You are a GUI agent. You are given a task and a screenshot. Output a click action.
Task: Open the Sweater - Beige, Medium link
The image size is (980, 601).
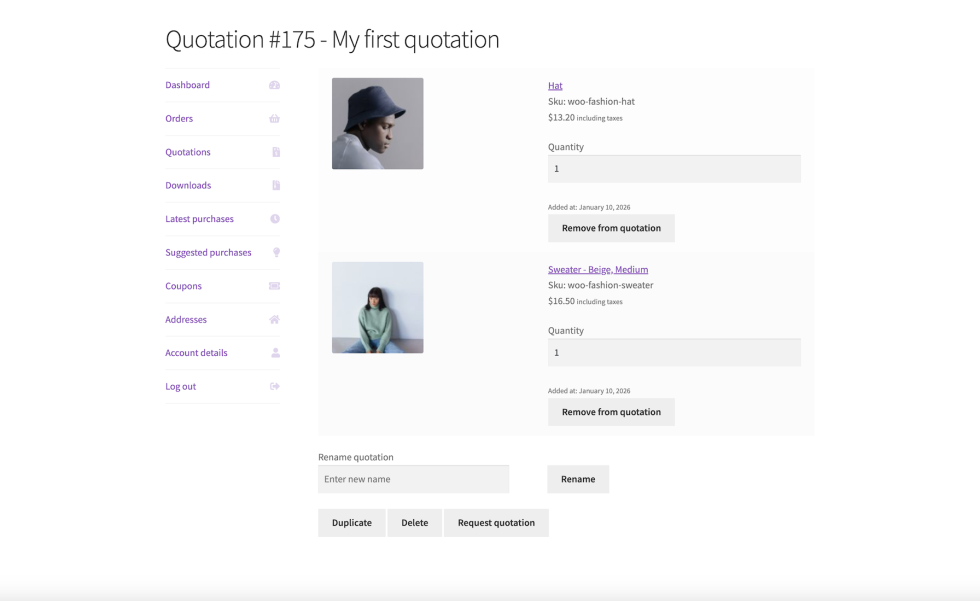(598, 270)
